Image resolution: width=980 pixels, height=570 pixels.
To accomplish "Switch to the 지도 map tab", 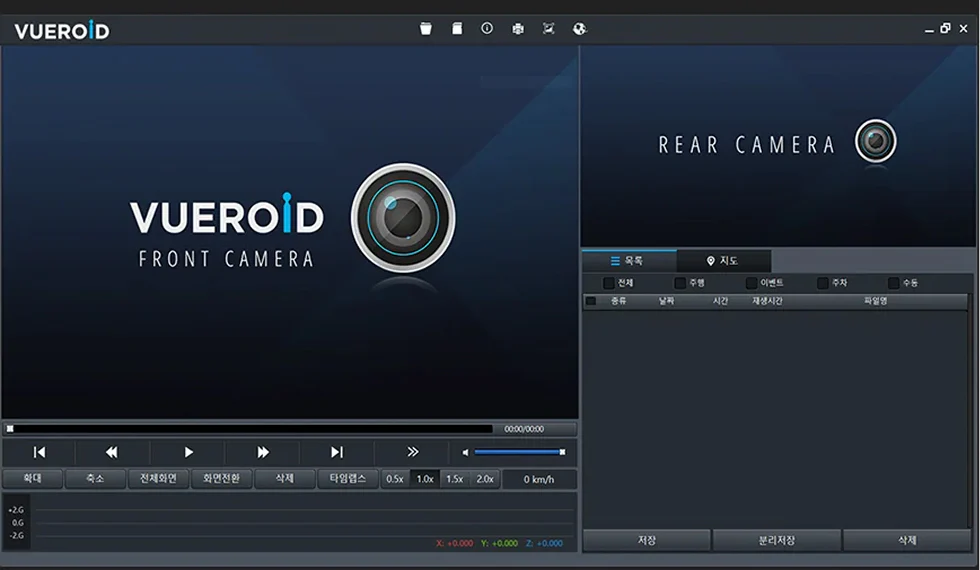I will pos(723,261).
